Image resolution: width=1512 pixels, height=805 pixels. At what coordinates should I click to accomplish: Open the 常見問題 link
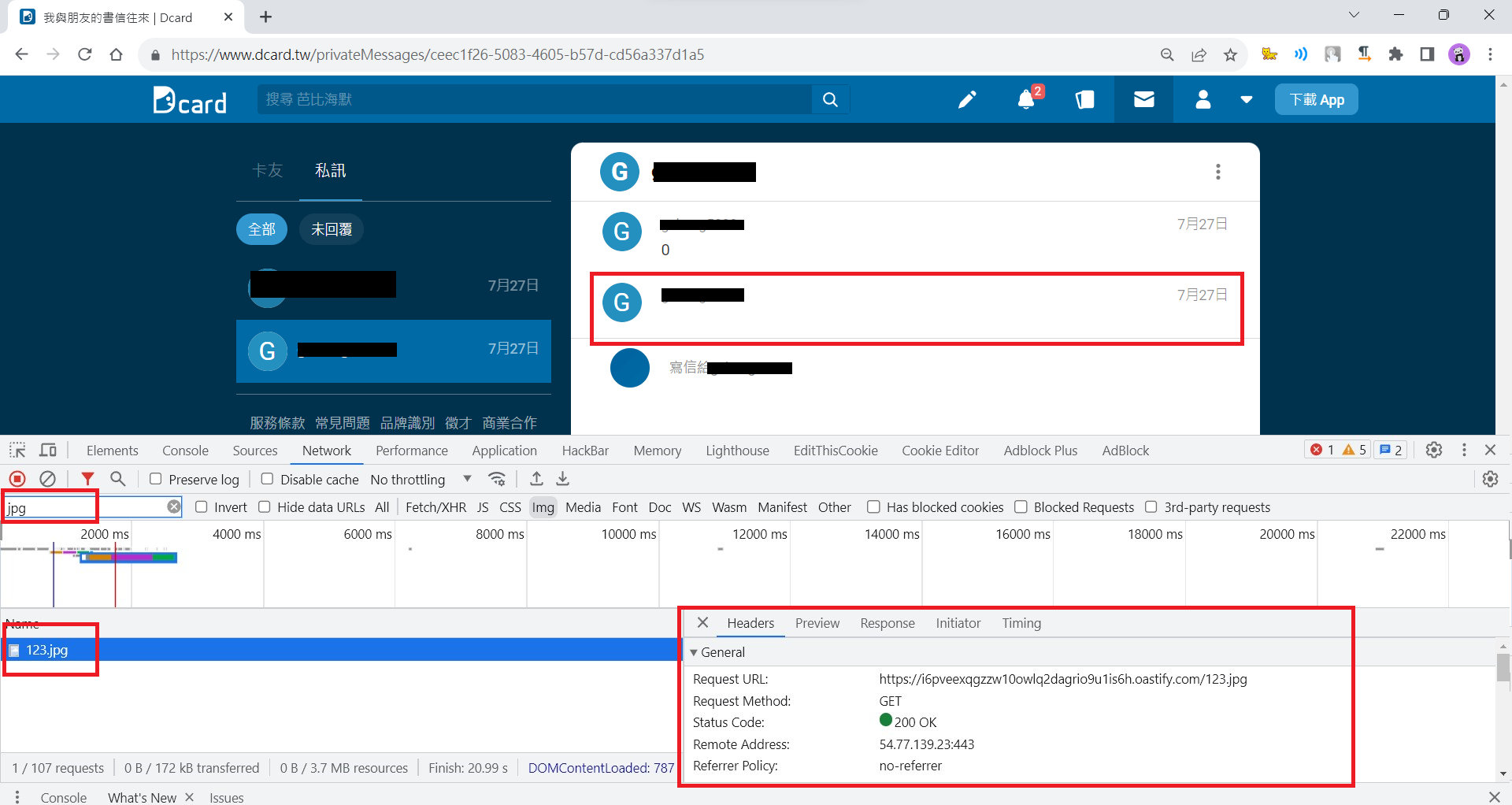coord(343,423)
